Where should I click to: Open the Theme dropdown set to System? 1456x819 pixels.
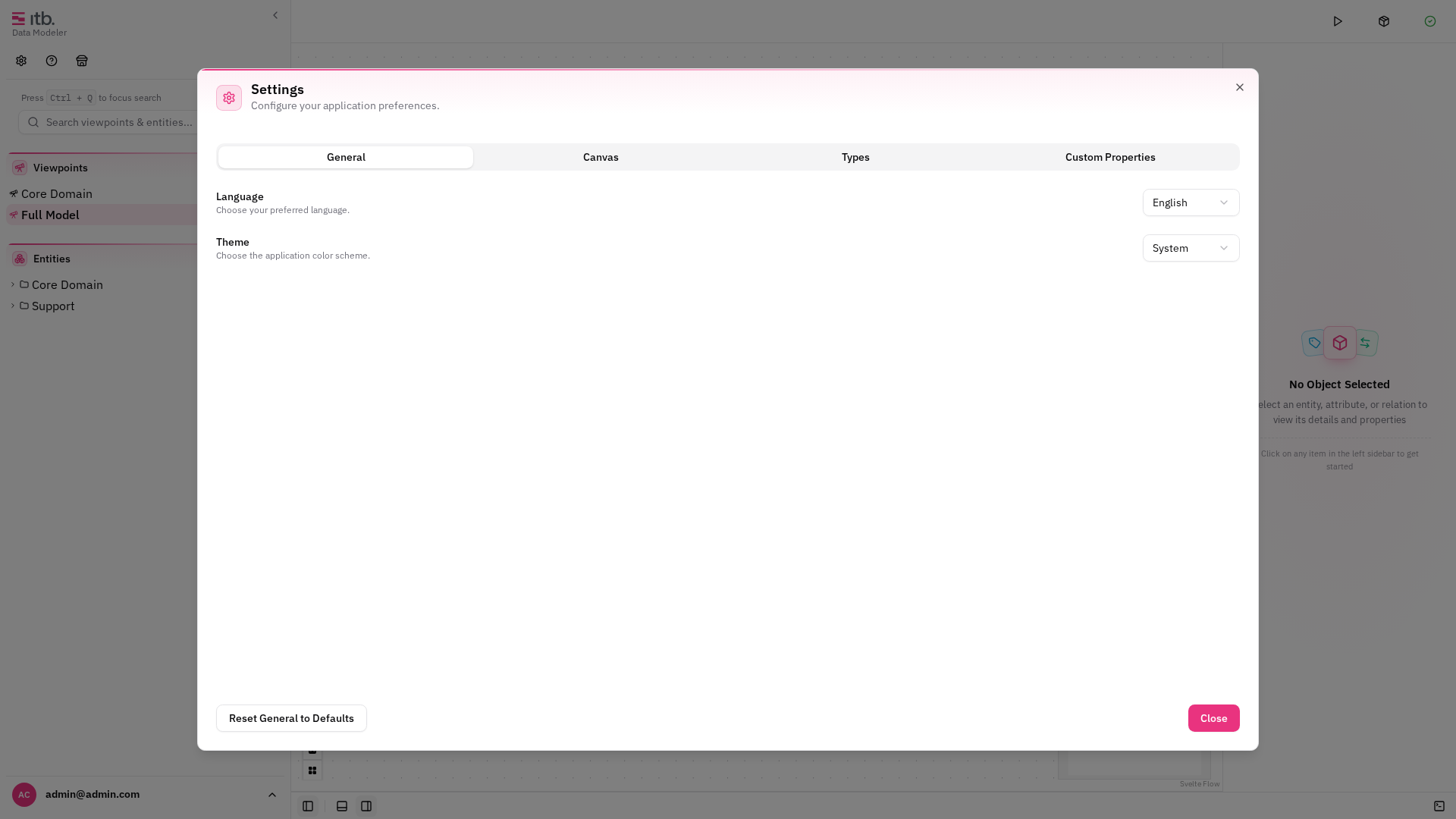click(1191, 248)
